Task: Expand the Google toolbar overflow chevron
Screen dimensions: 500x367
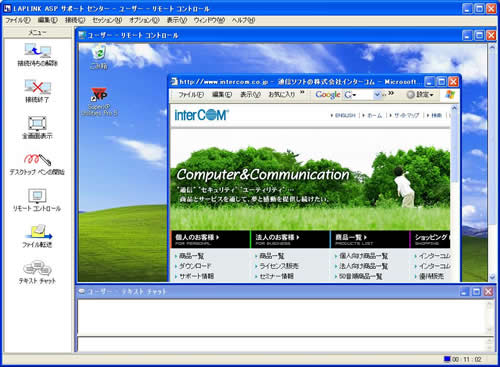Action: (x=391, y=93)
